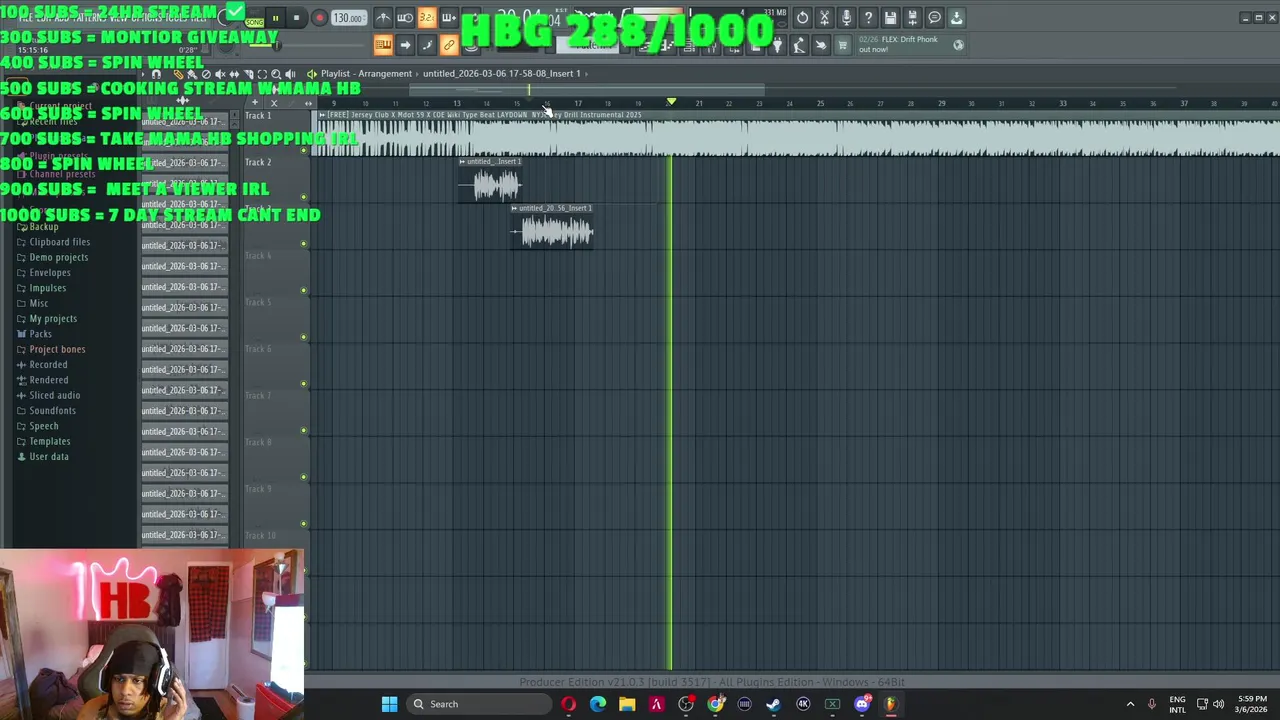Mute Track 2 with its green dot
This screenshot has width=1280, height=720.
[304, 197]
